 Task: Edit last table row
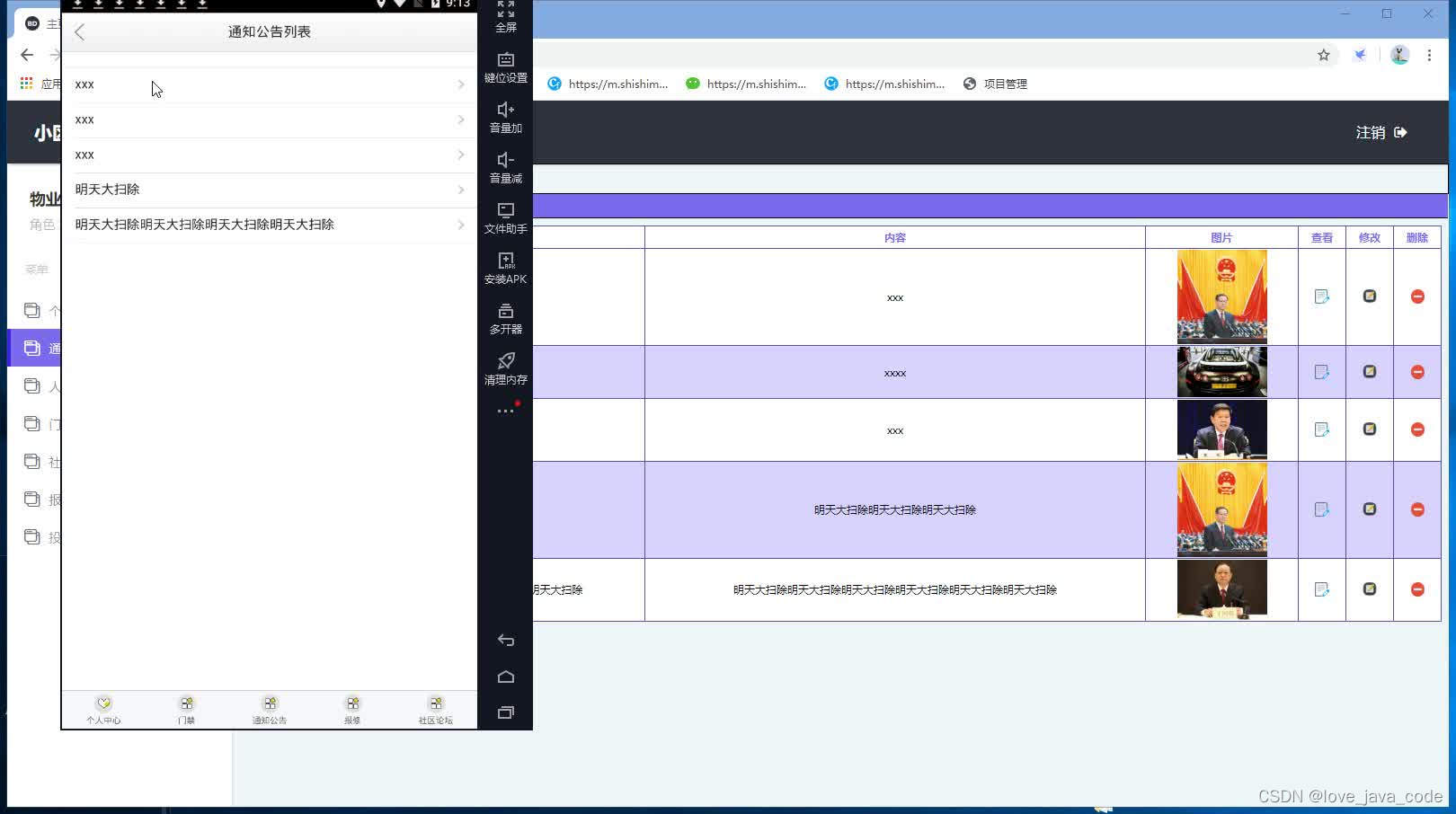tap(1370, 588)
